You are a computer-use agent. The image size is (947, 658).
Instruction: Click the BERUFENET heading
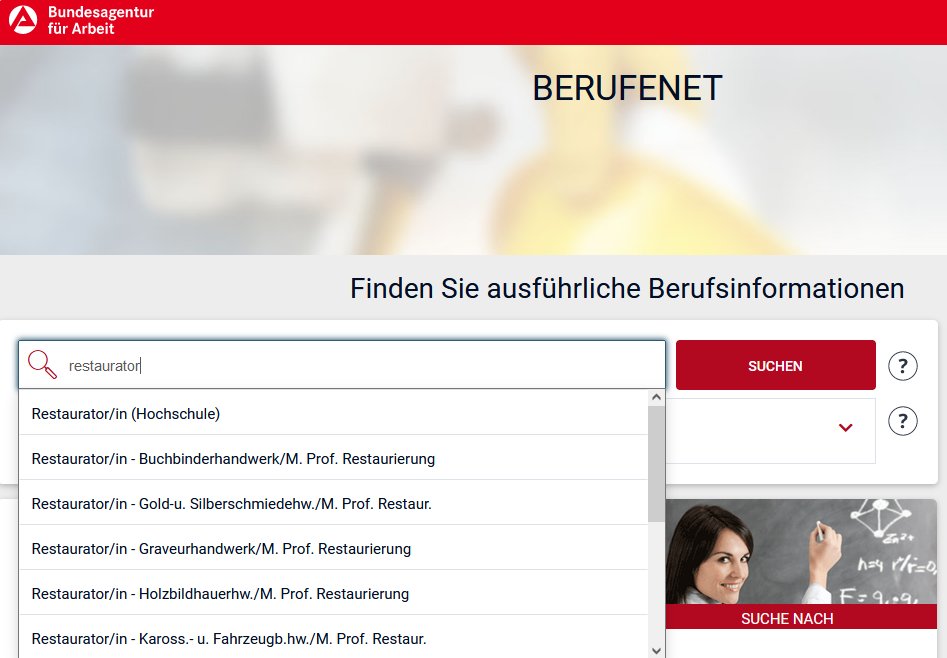(627, 88)
